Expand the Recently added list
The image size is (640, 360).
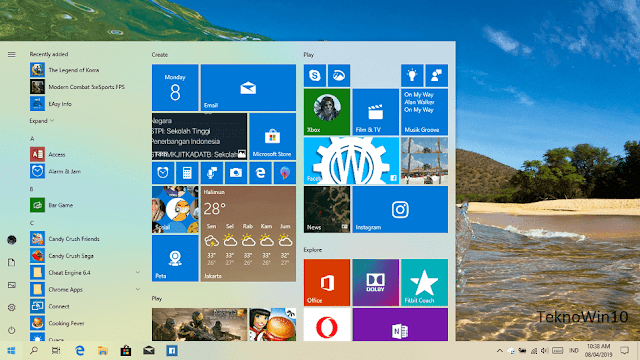click(42, 121)
